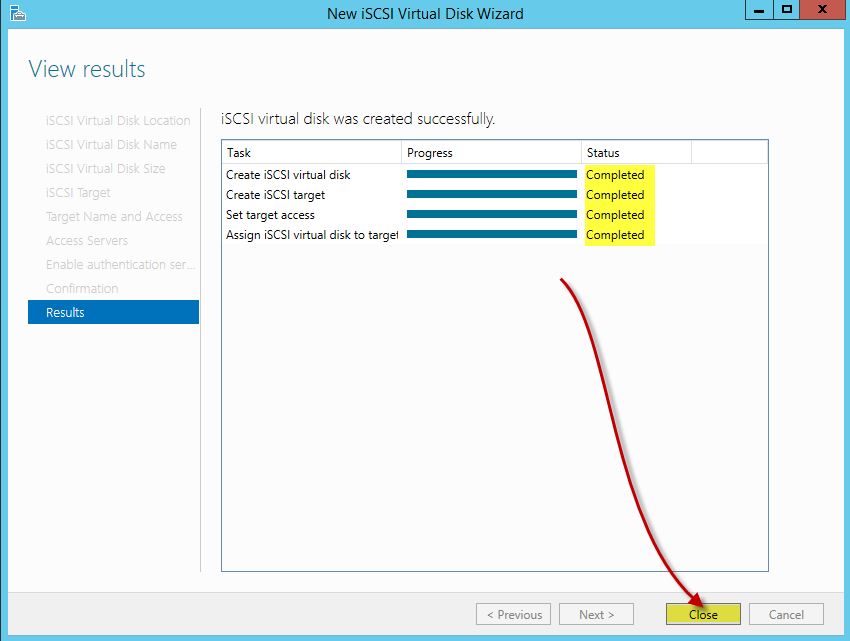850x641 pixels.
Task: Maximize the wizard window
Action: click(787, 10)
